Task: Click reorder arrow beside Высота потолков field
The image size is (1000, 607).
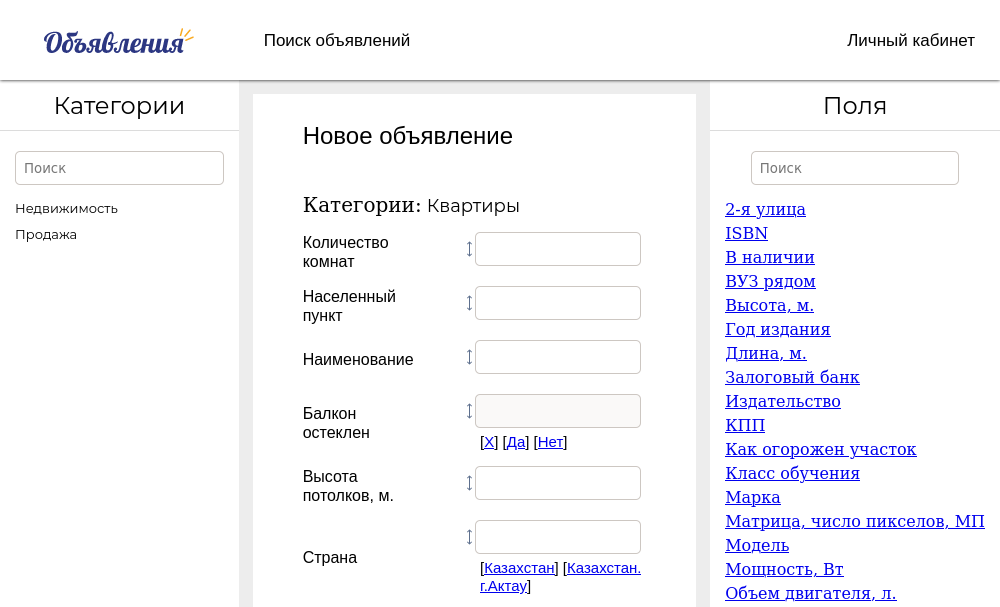Action: (x=469, y=483)
